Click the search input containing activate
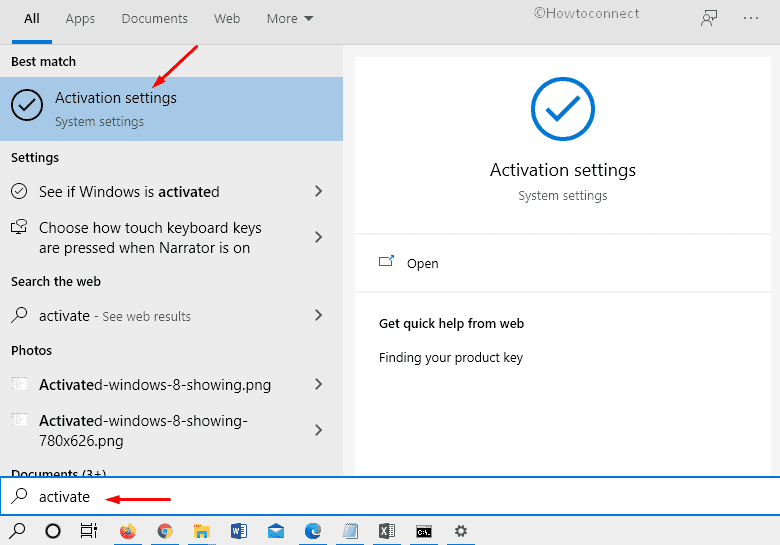Viewport: 780px width, 545px height. (390, 496)
